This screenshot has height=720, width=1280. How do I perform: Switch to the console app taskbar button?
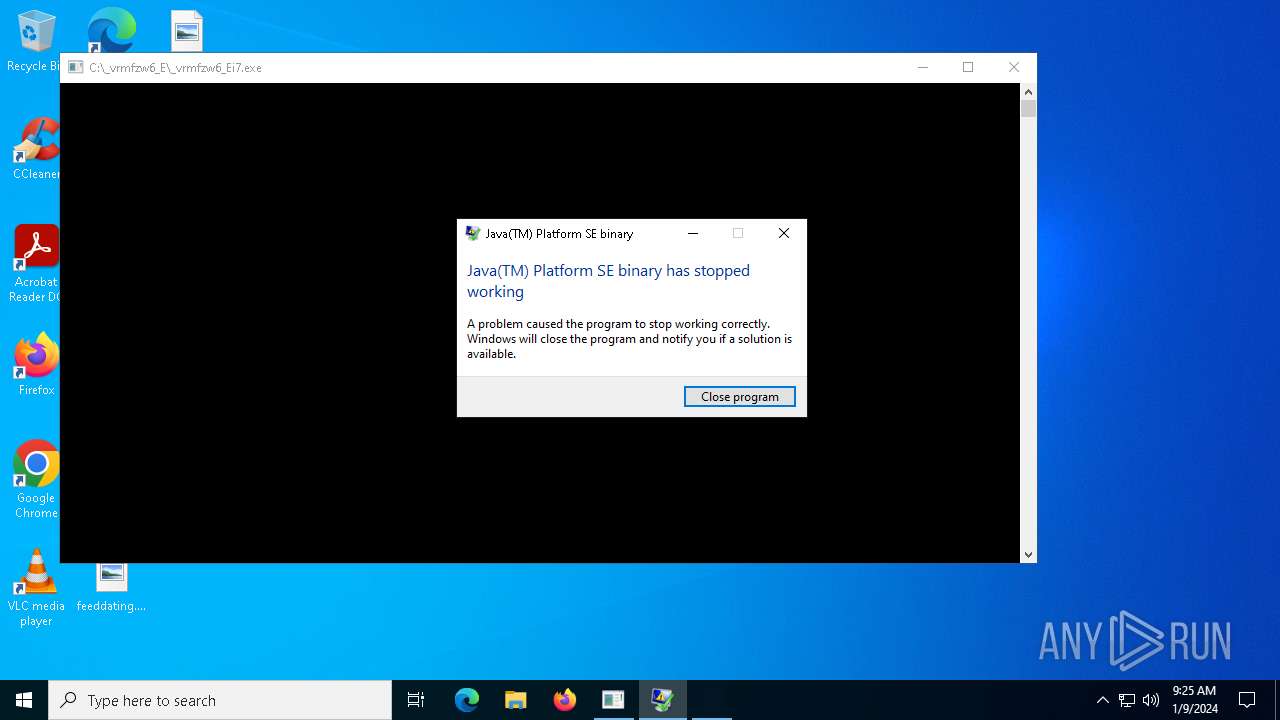(x=613, y=700)
